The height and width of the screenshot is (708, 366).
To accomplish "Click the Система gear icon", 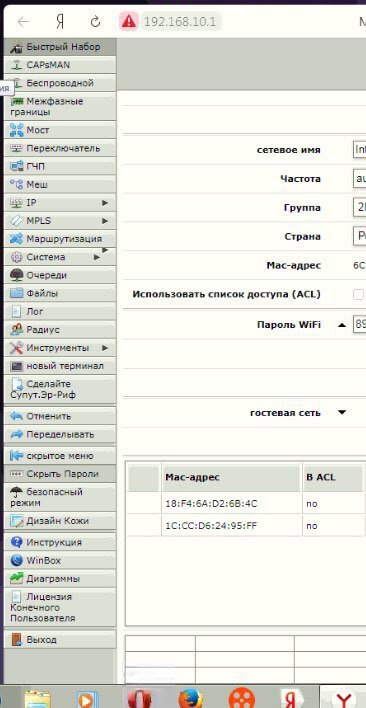I will tap(16, 257).
